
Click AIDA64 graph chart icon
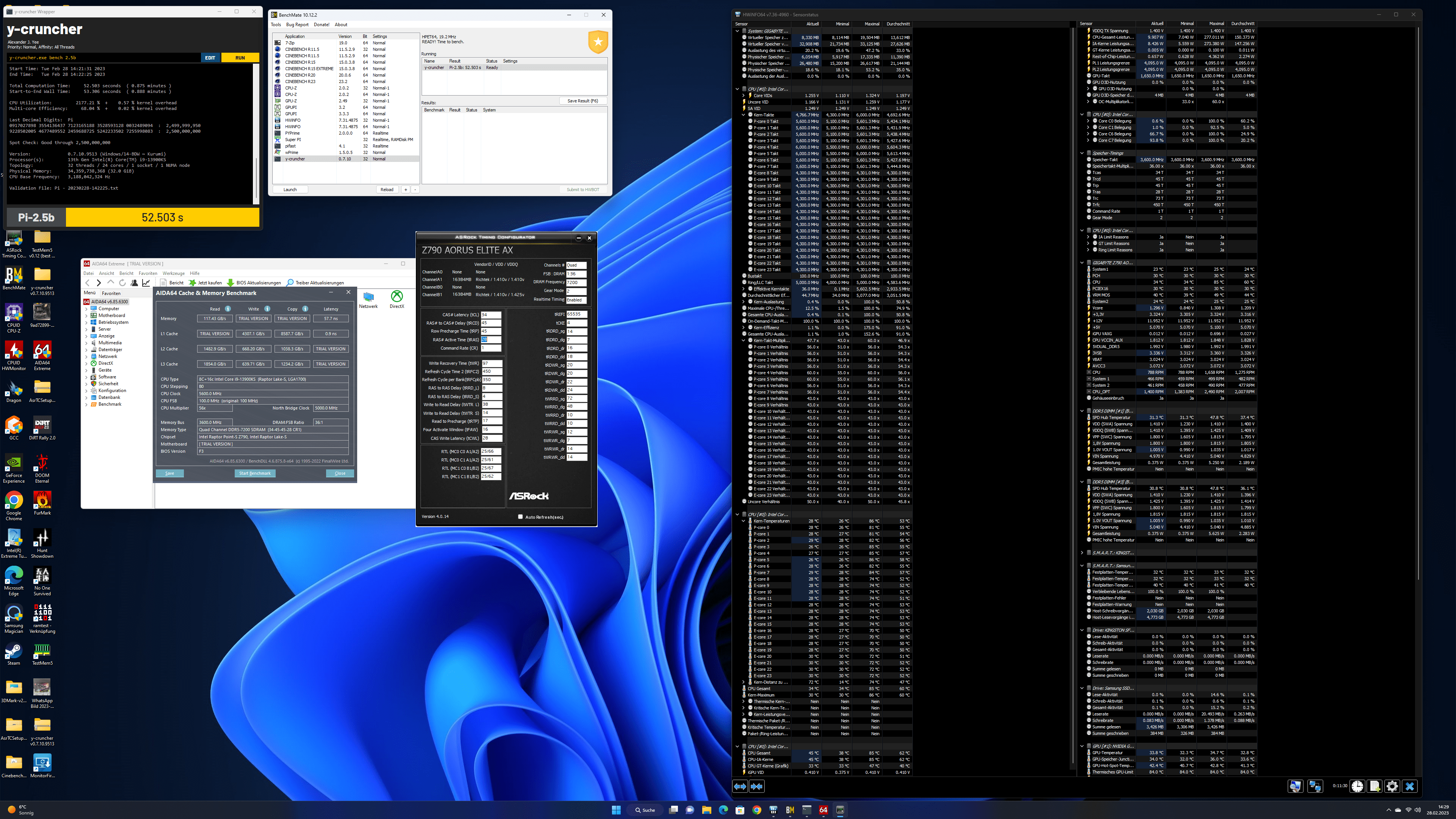[x=146, y=282]
